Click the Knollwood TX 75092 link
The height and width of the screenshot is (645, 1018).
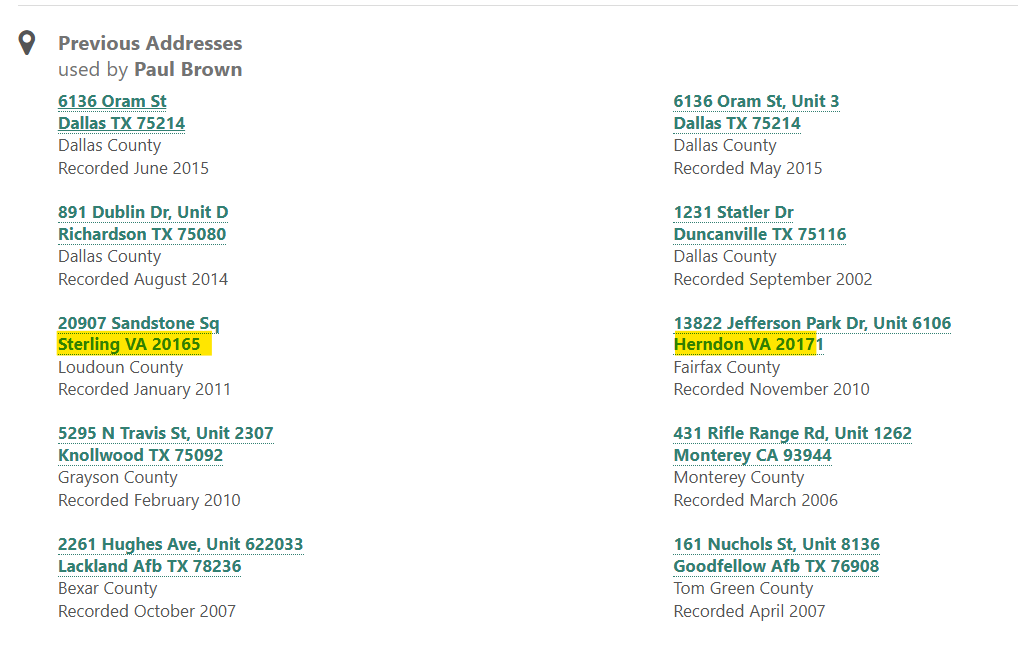pos(140,455)
